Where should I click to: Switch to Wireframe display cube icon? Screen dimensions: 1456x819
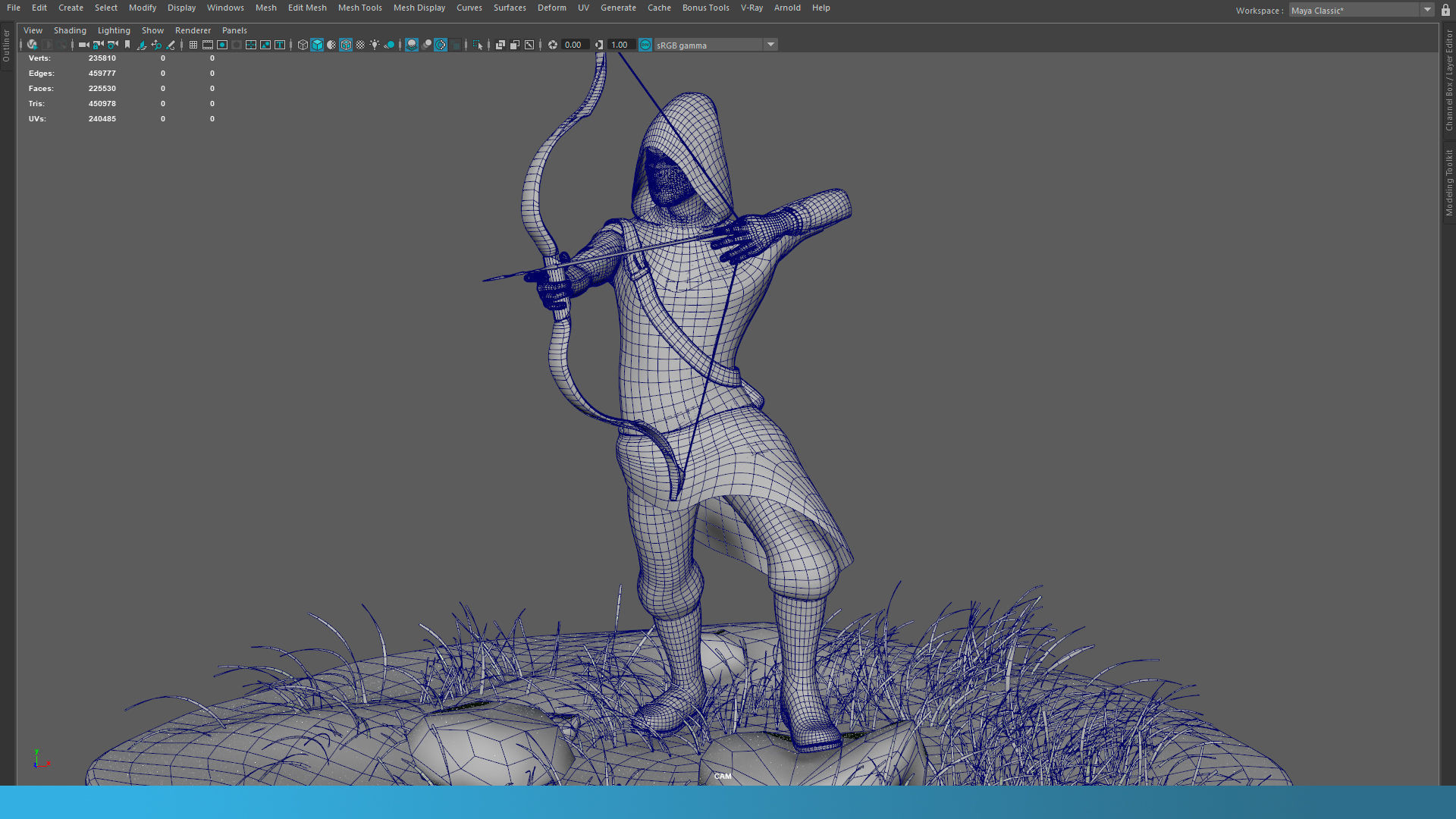(x=303, y=45)
